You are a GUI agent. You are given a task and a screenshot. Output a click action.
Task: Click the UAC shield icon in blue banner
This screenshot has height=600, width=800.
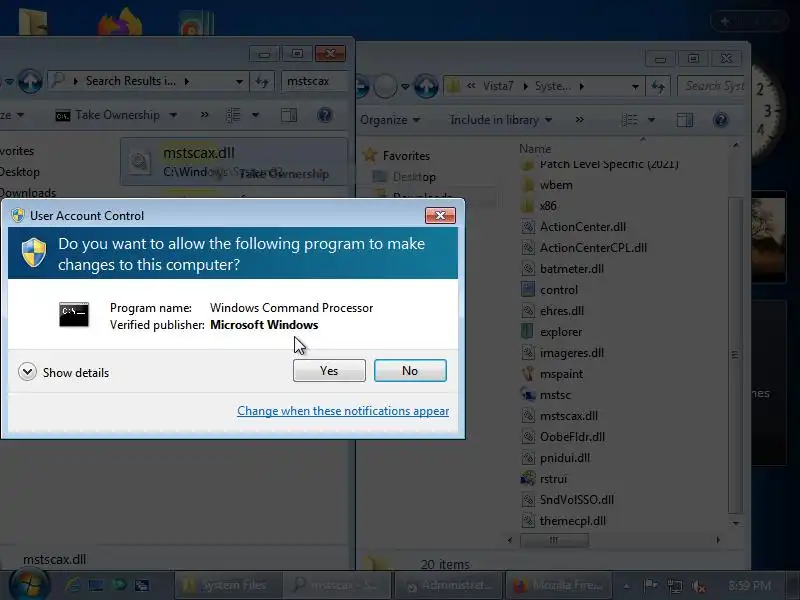click(34, 252)
